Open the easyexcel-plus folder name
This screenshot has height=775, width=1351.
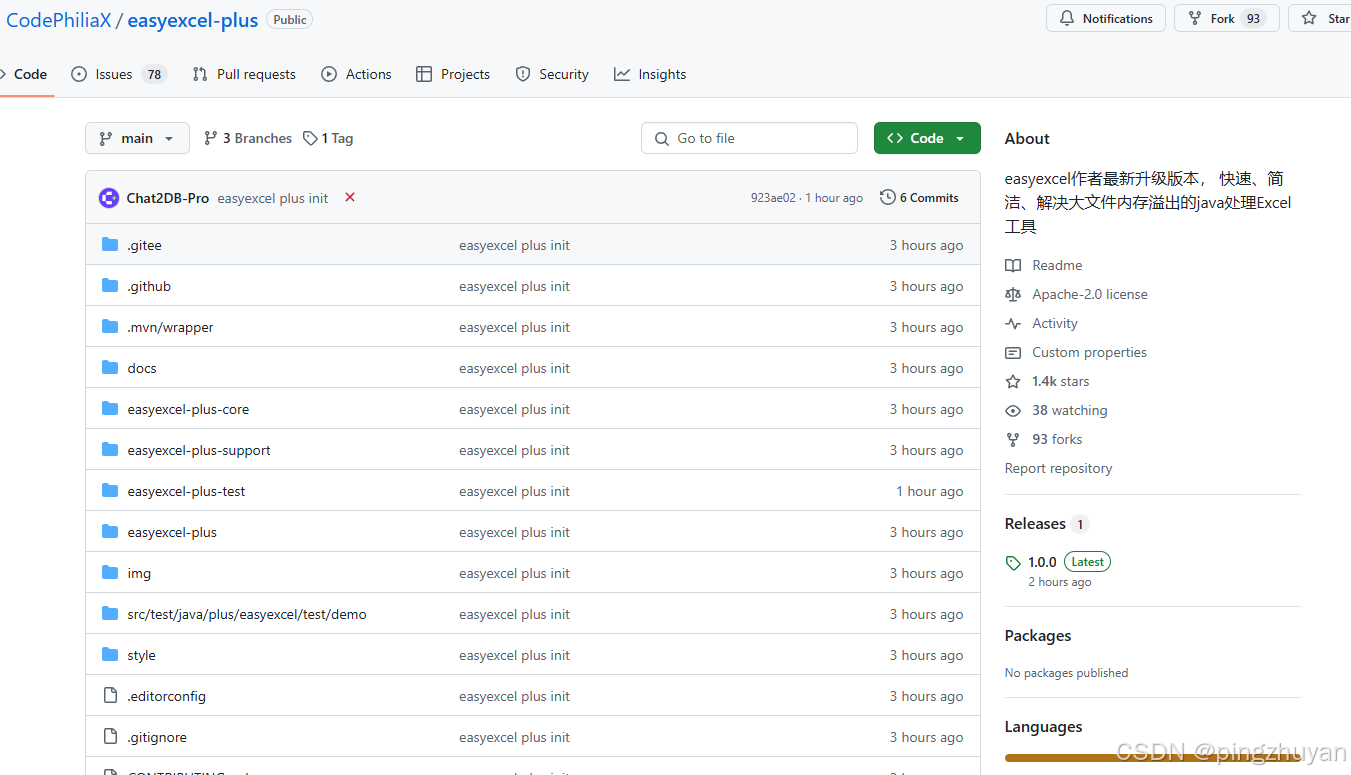(172, 532)
